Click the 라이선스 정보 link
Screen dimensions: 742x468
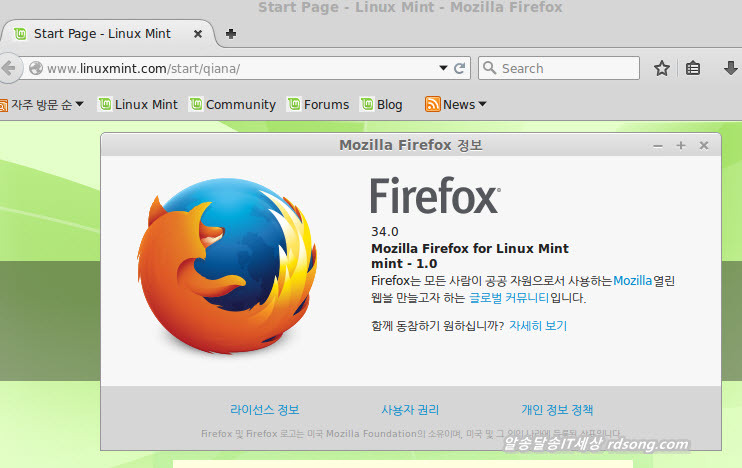264,410
